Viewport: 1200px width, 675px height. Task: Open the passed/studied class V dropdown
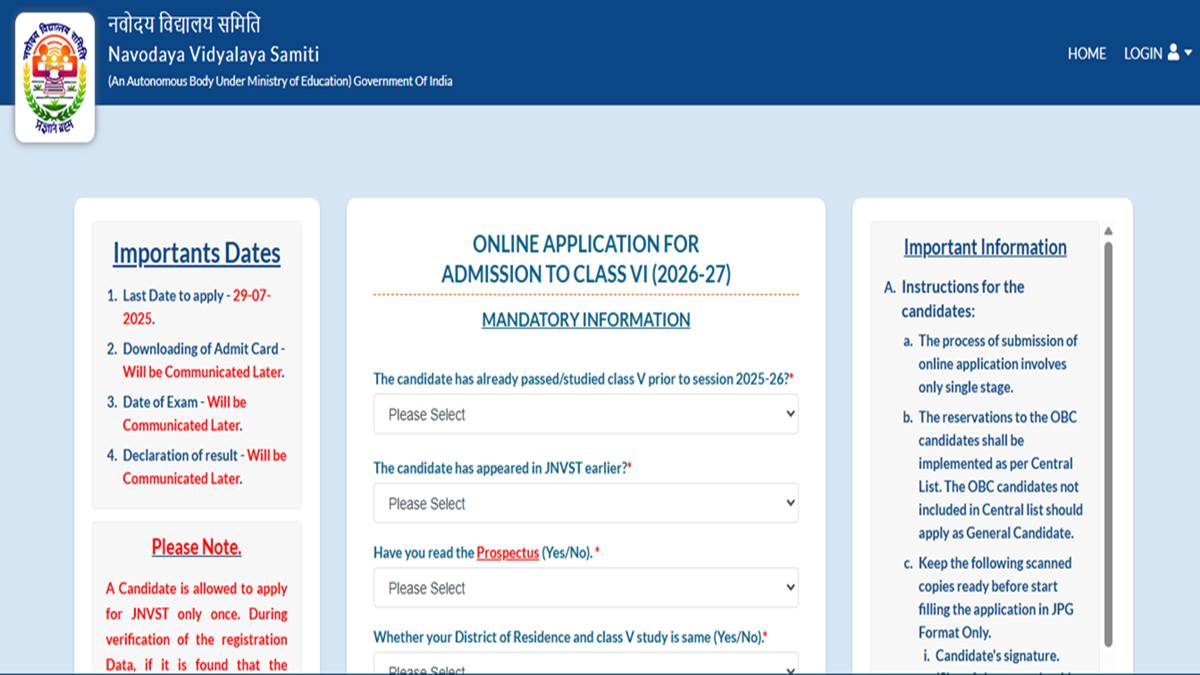[x=585, y=414]
